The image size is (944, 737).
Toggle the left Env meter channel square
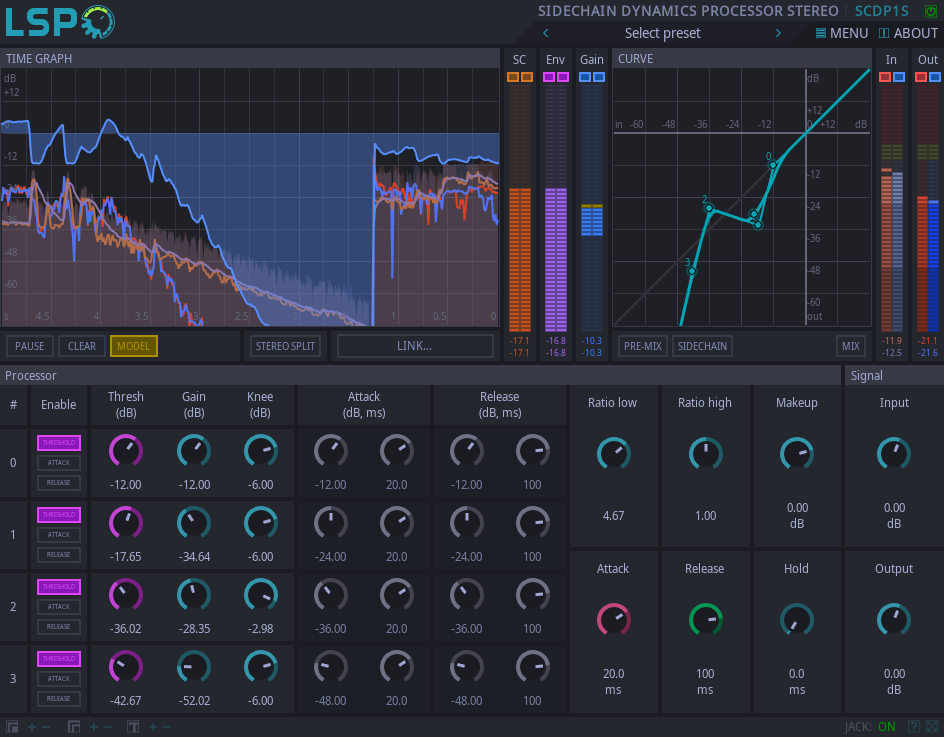(x=549, y=77)
